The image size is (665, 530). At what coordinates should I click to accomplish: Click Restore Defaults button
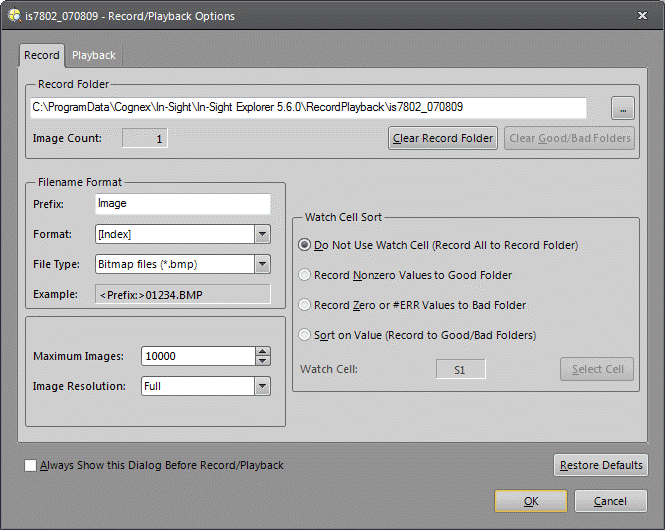[601, 466]
